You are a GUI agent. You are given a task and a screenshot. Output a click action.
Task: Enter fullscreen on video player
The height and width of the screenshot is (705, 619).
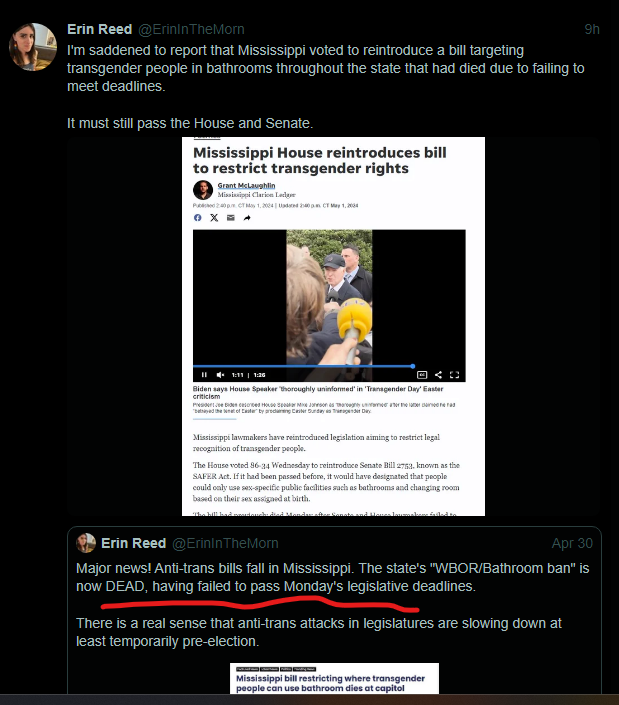[454, 375]
